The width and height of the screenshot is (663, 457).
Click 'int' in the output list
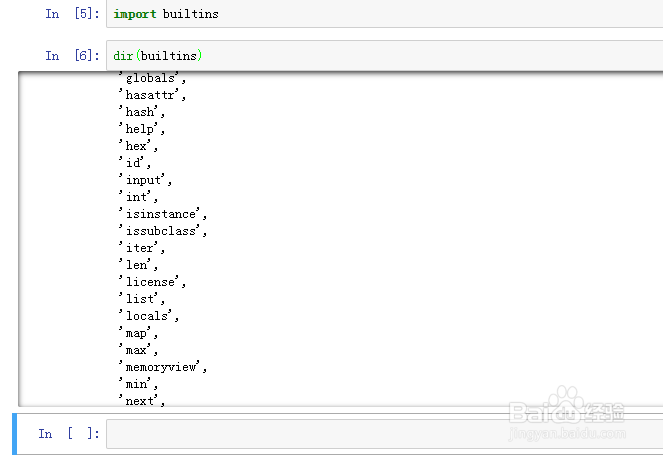click(x=138, y=197)
